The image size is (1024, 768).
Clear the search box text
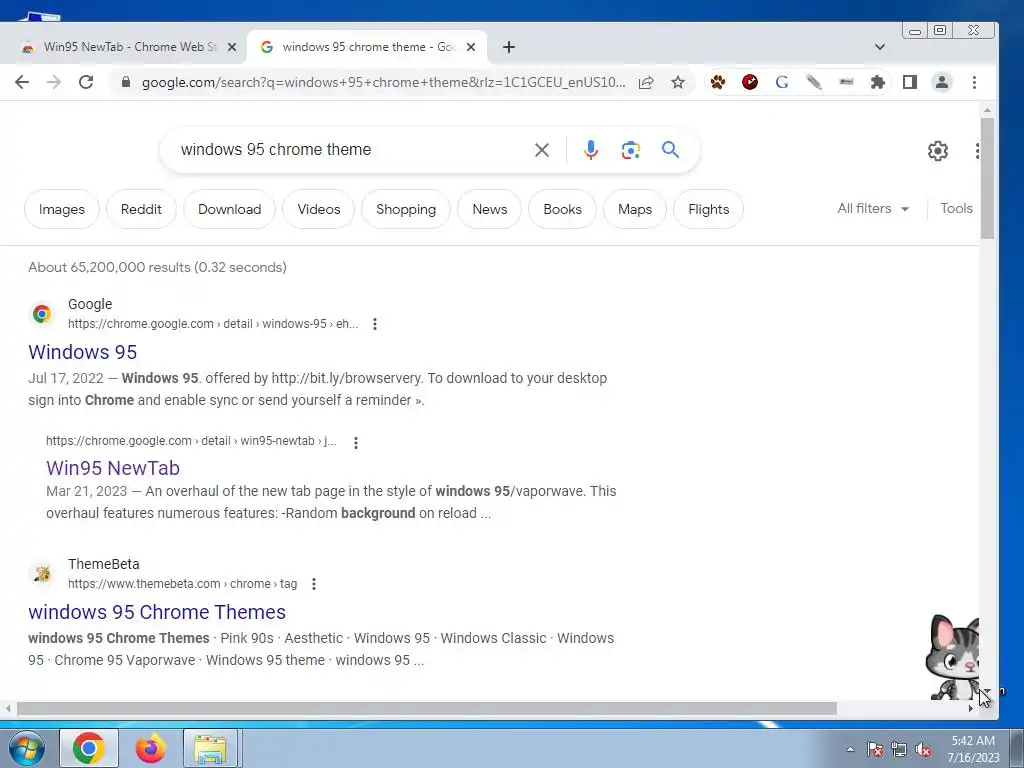pyautogui.click(x=541, y=150)
